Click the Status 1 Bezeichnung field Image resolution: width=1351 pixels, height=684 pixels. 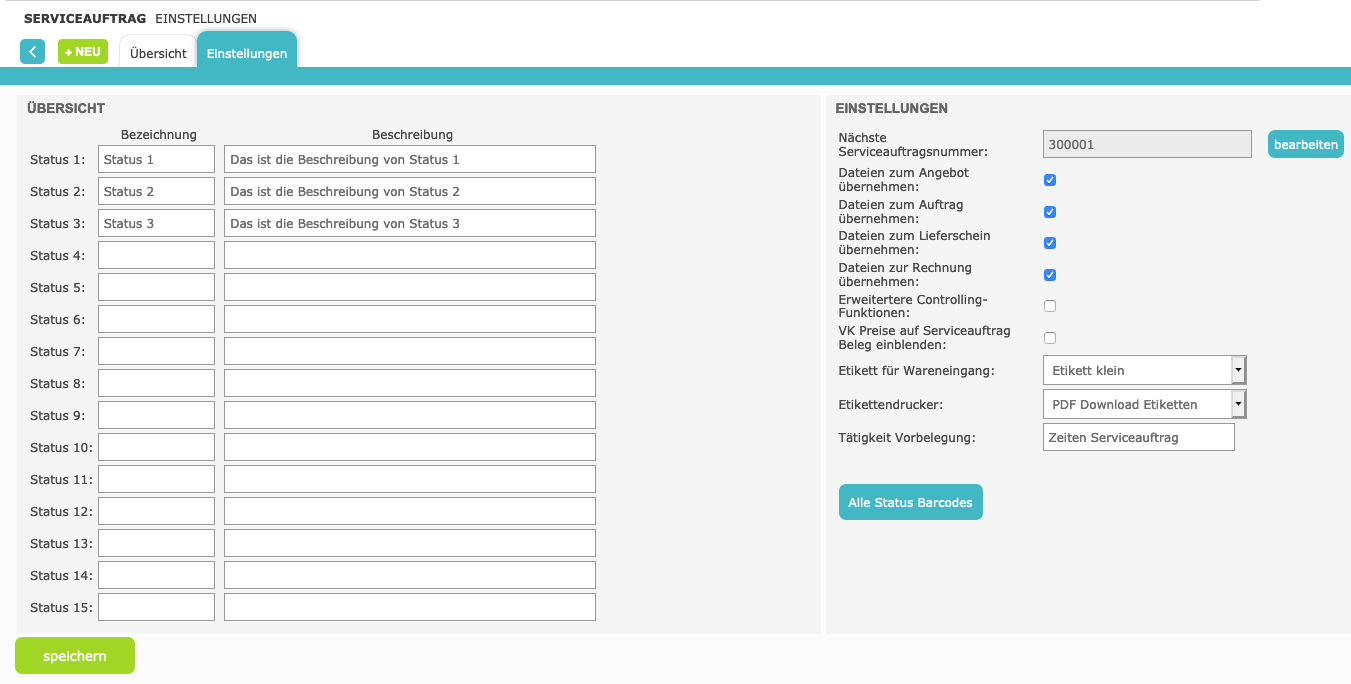(x=156, y=159)
